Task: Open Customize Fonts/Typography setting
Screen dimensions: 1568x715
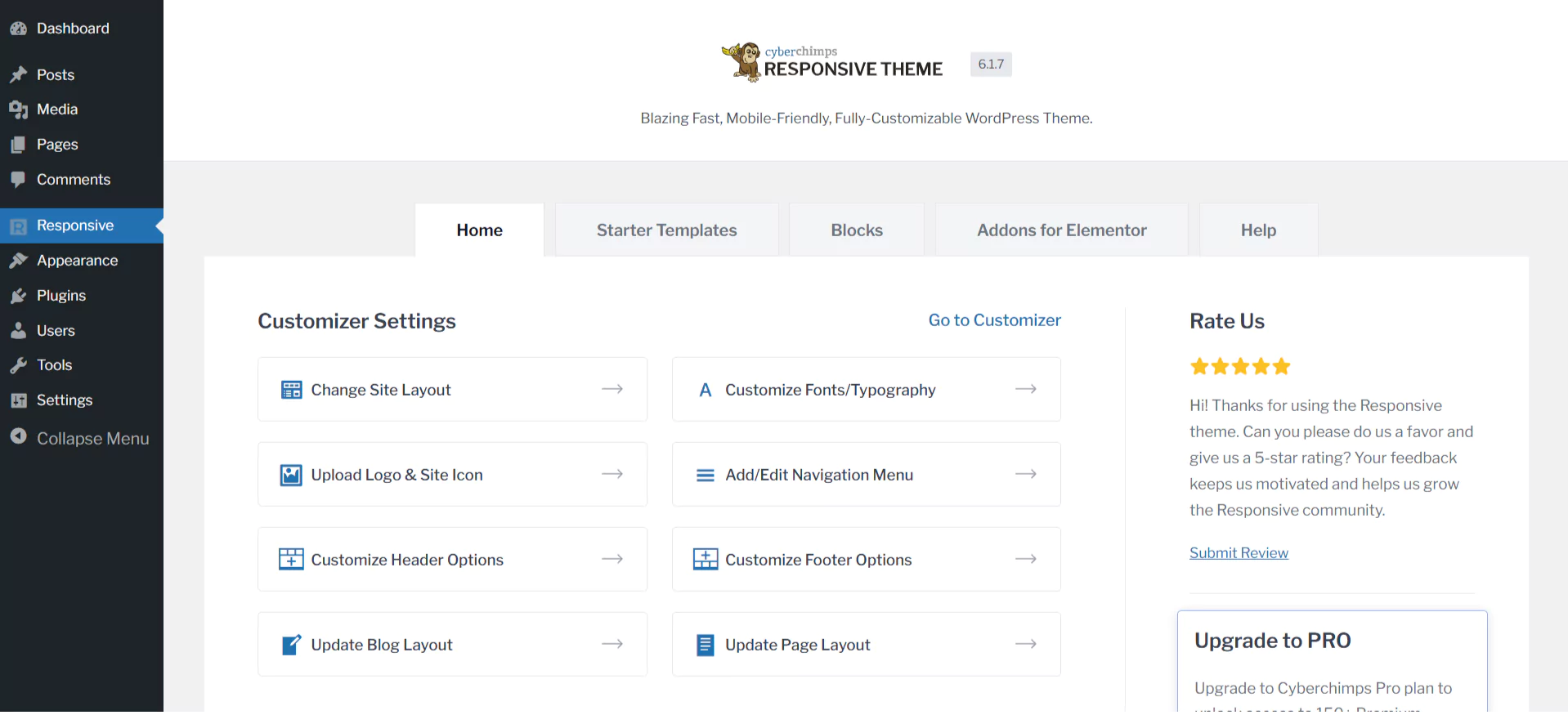Action: 867,389
